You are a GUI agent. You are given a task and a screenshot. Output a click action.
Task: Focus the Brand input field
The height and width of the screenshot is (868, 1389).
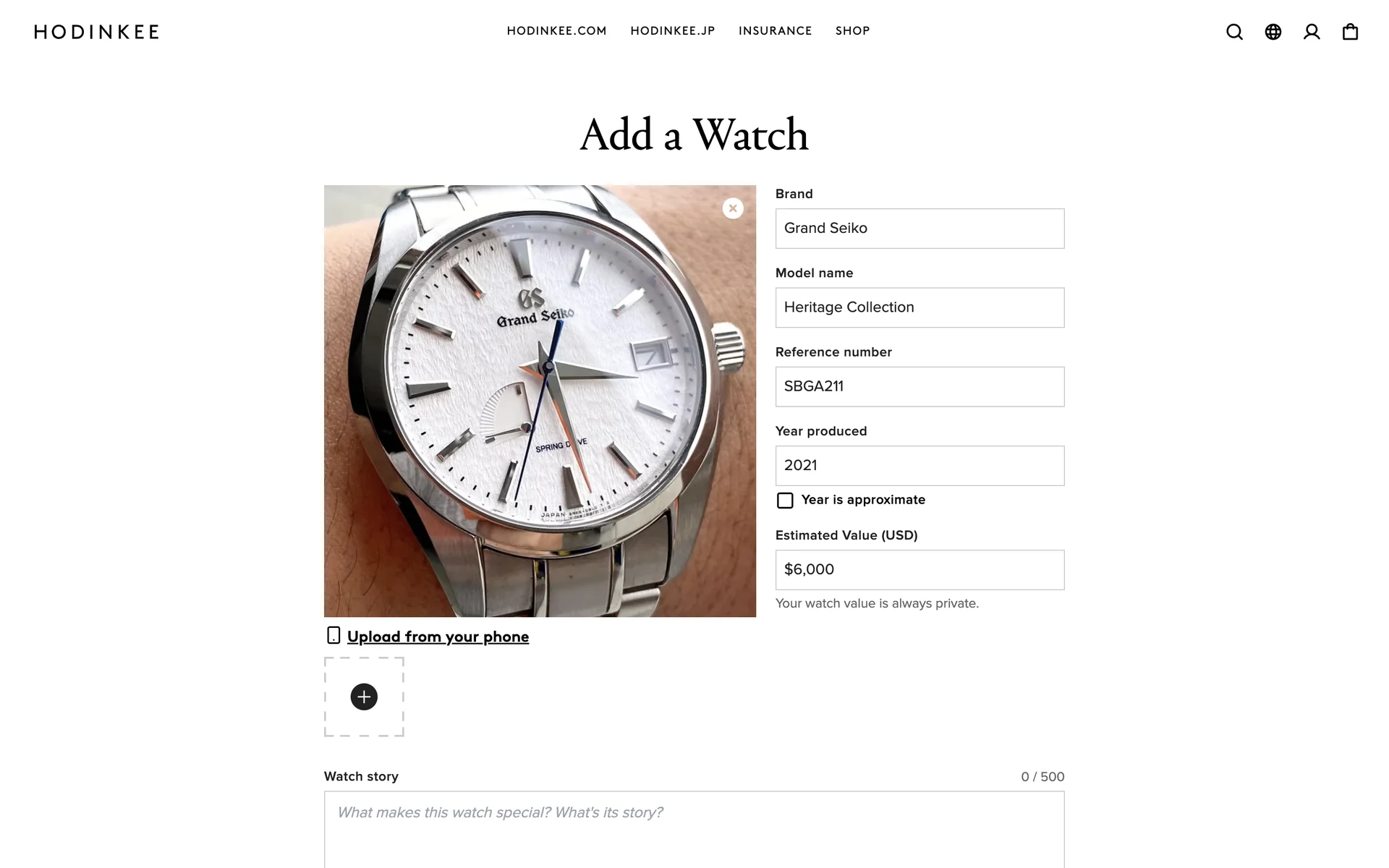(919, 229)
